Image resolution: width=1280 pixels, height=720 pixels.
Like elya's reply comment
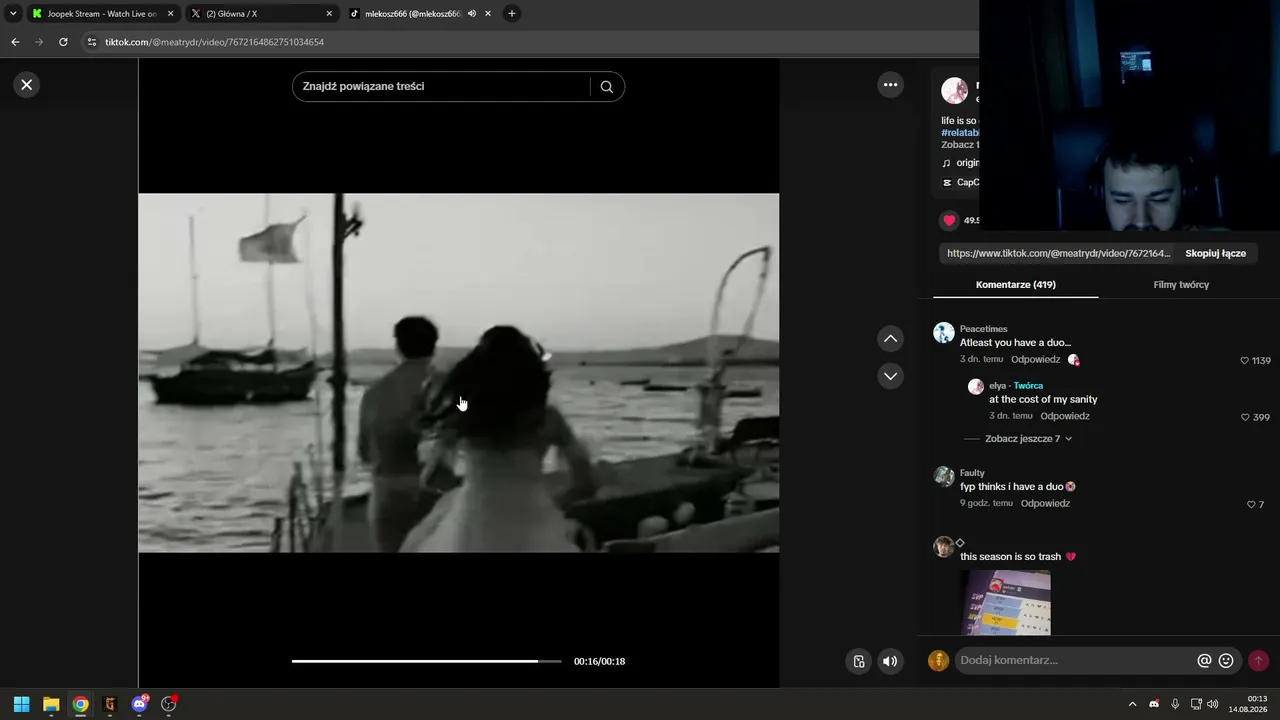point(1245,417)
